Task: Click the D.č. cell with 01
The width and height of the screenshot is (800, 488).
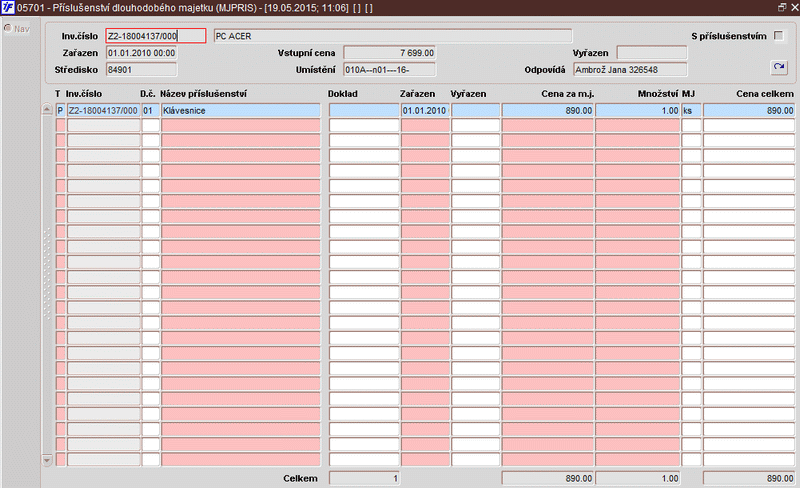Action: (151, 110)
